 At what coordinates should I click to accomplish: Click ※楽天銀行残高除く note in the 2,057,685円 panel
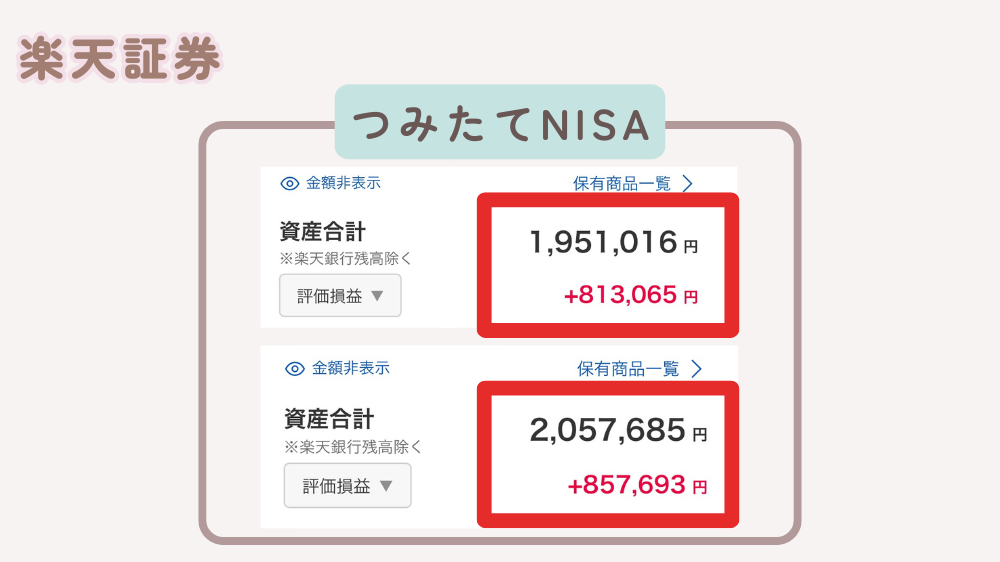click(353, 447)
